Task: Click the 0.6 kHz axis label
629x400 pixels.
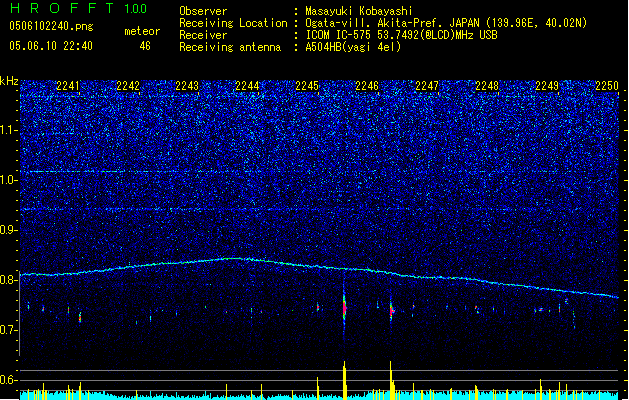Action: pyautogui.click(x=9, y=380)
